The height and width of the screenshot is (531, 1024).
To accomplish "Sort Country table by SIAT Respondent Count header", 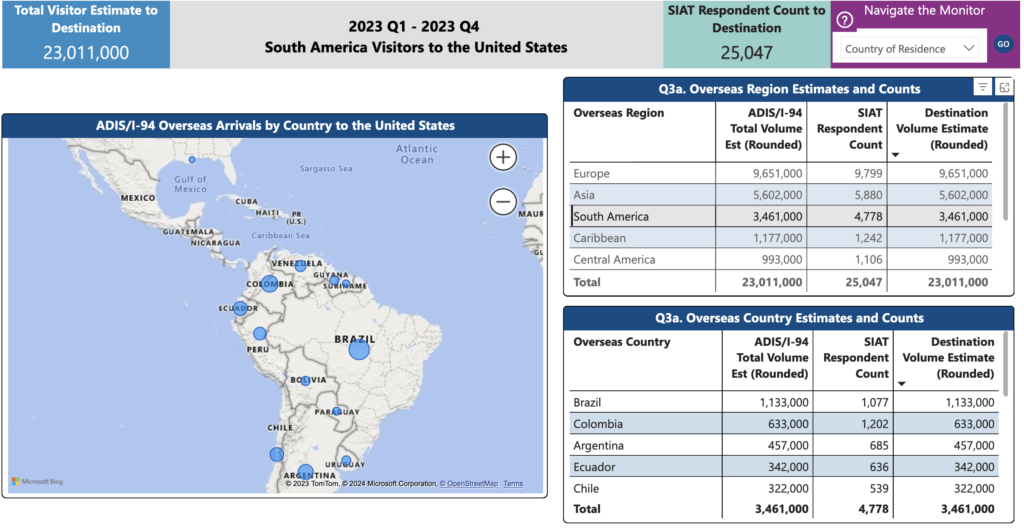I will (x=856, y=358).
